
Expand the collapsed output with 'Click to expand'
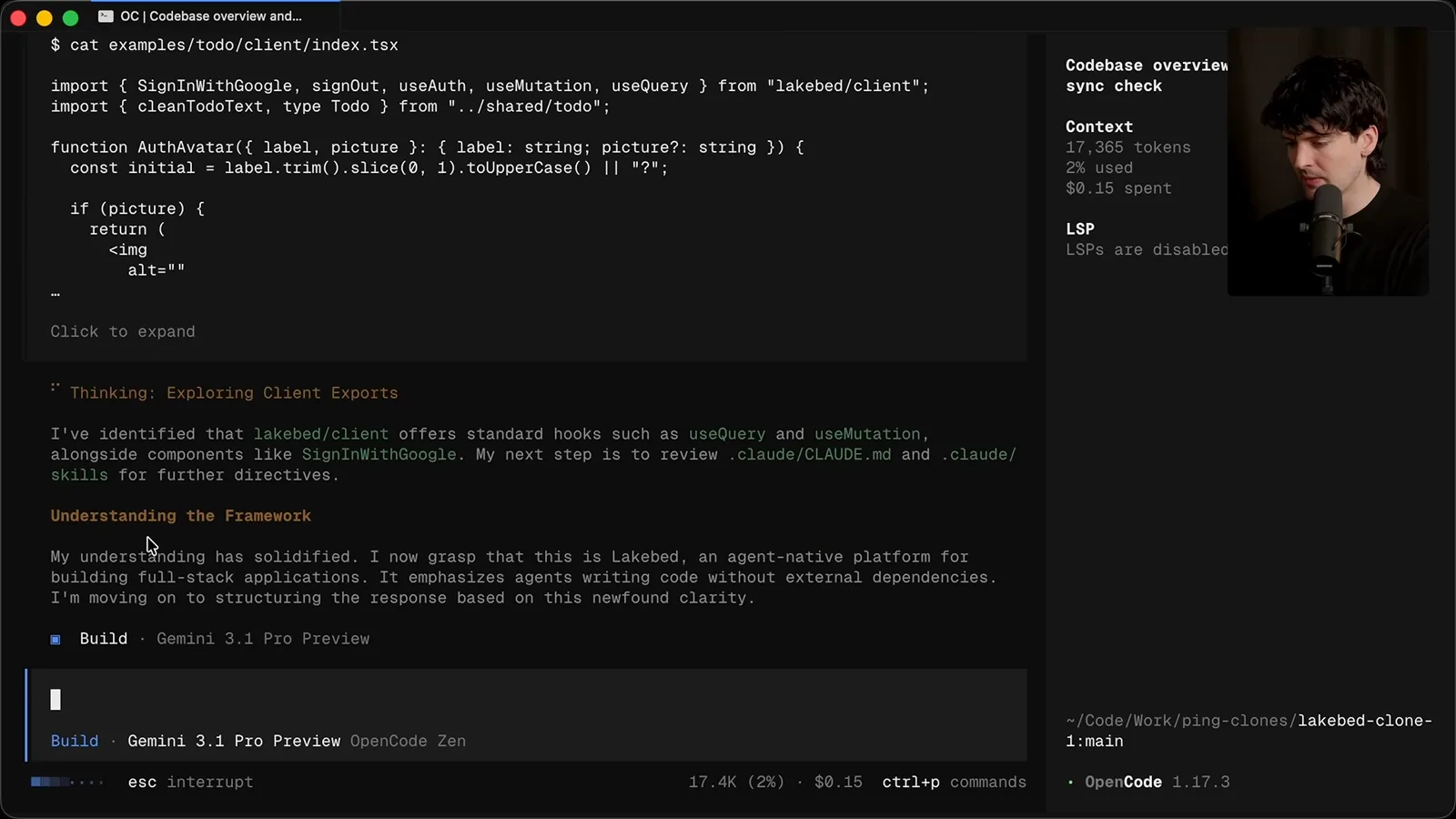pos(123,331)
